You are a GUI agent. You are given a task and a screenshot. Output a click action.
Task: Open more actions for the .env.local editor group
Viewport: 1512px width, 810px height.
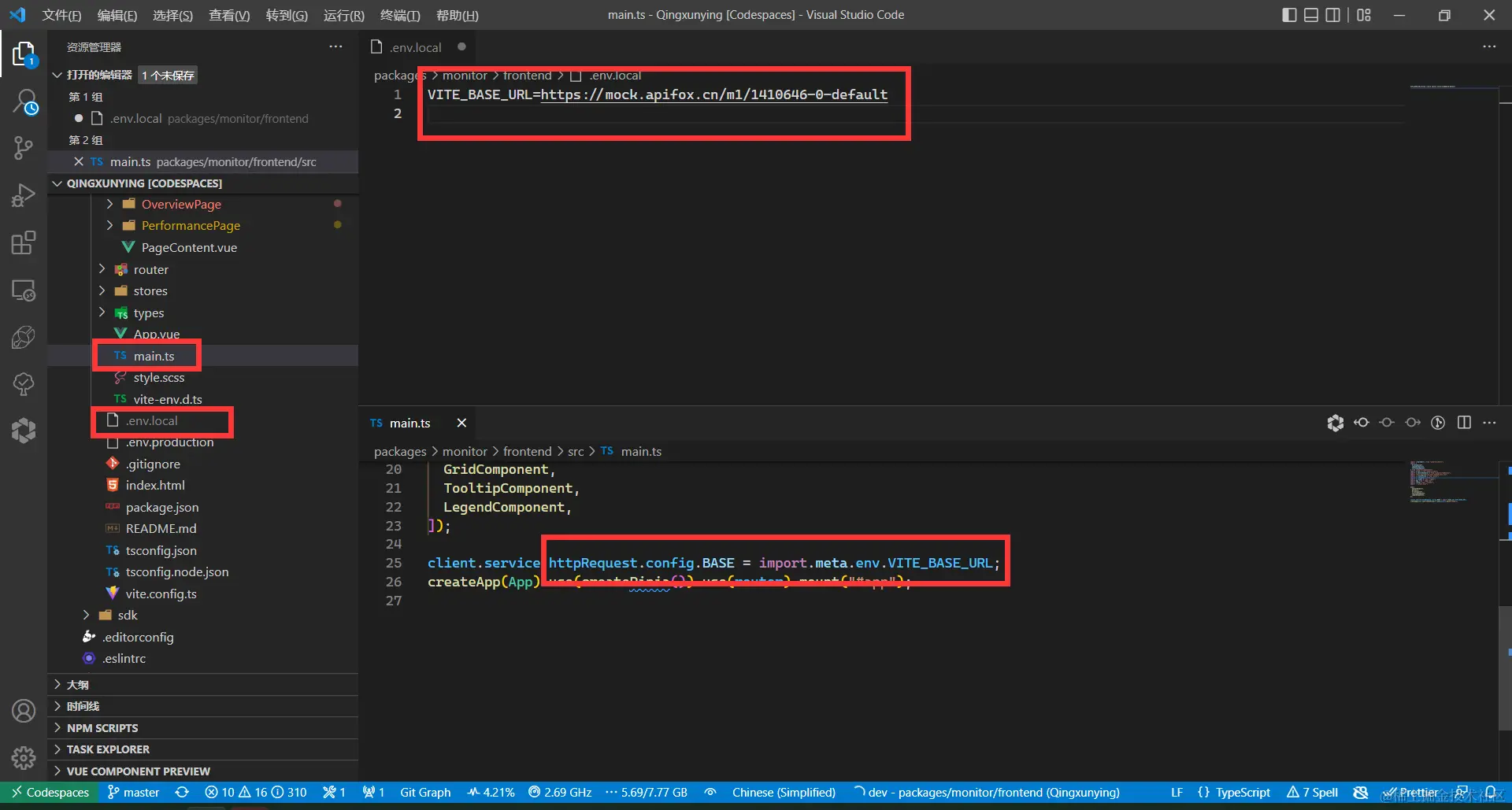1489,46
